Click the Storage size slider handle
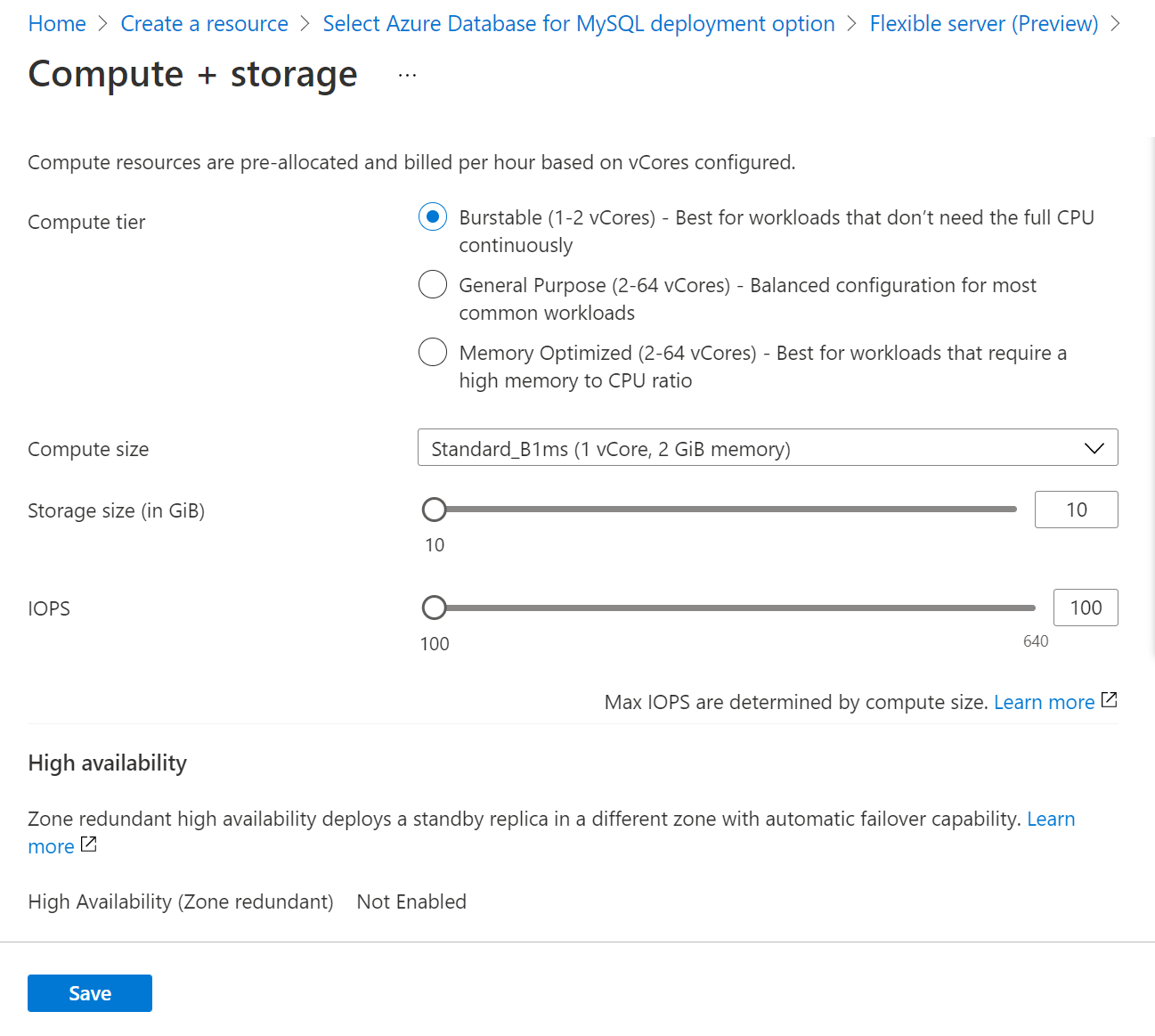This screenshot has width=1155, height=1036. pyautogui.click(x=434, y=510)
